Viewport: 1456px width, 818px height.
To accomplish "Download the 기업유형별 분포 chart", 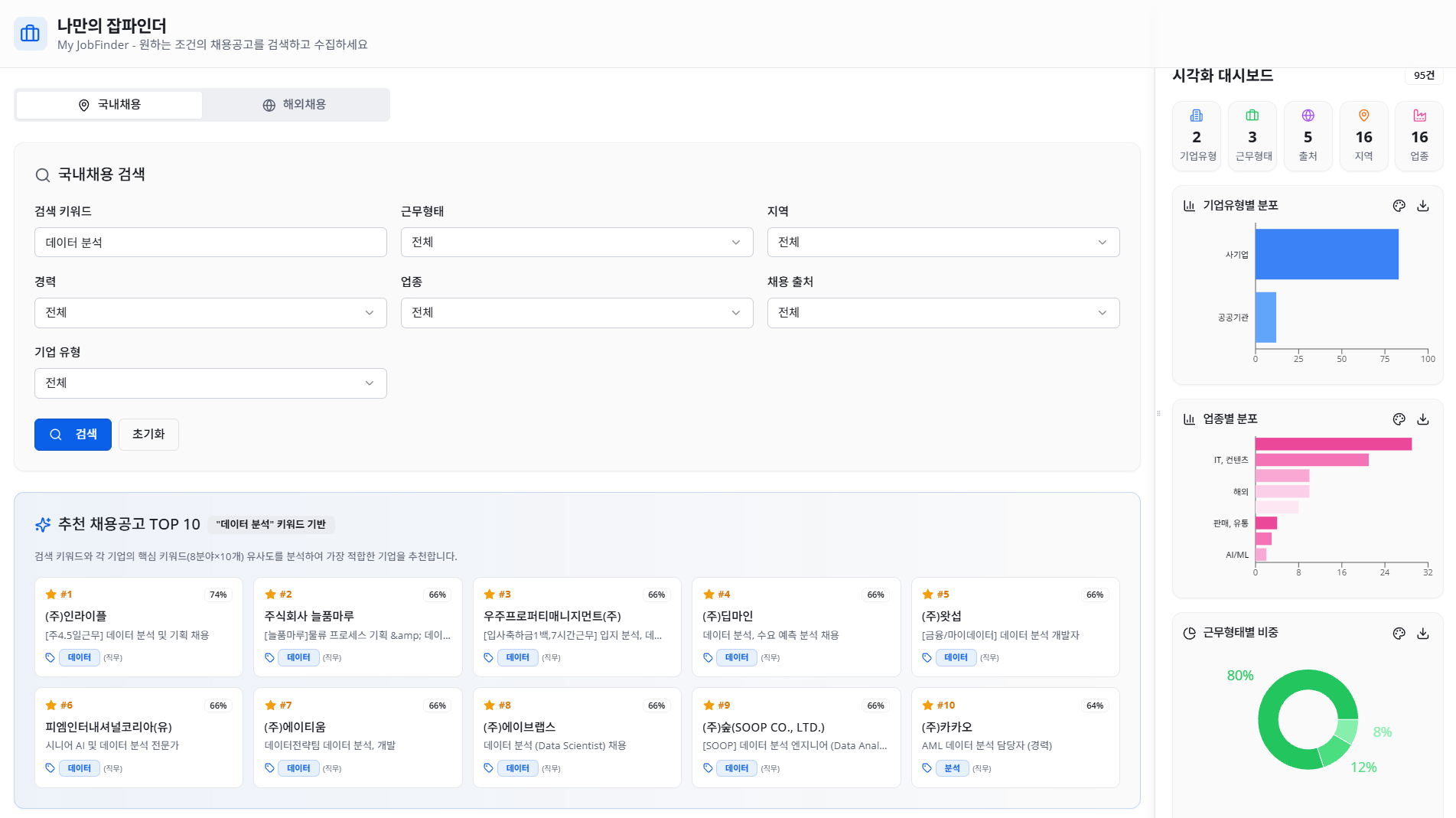I will coord(1423,206).
